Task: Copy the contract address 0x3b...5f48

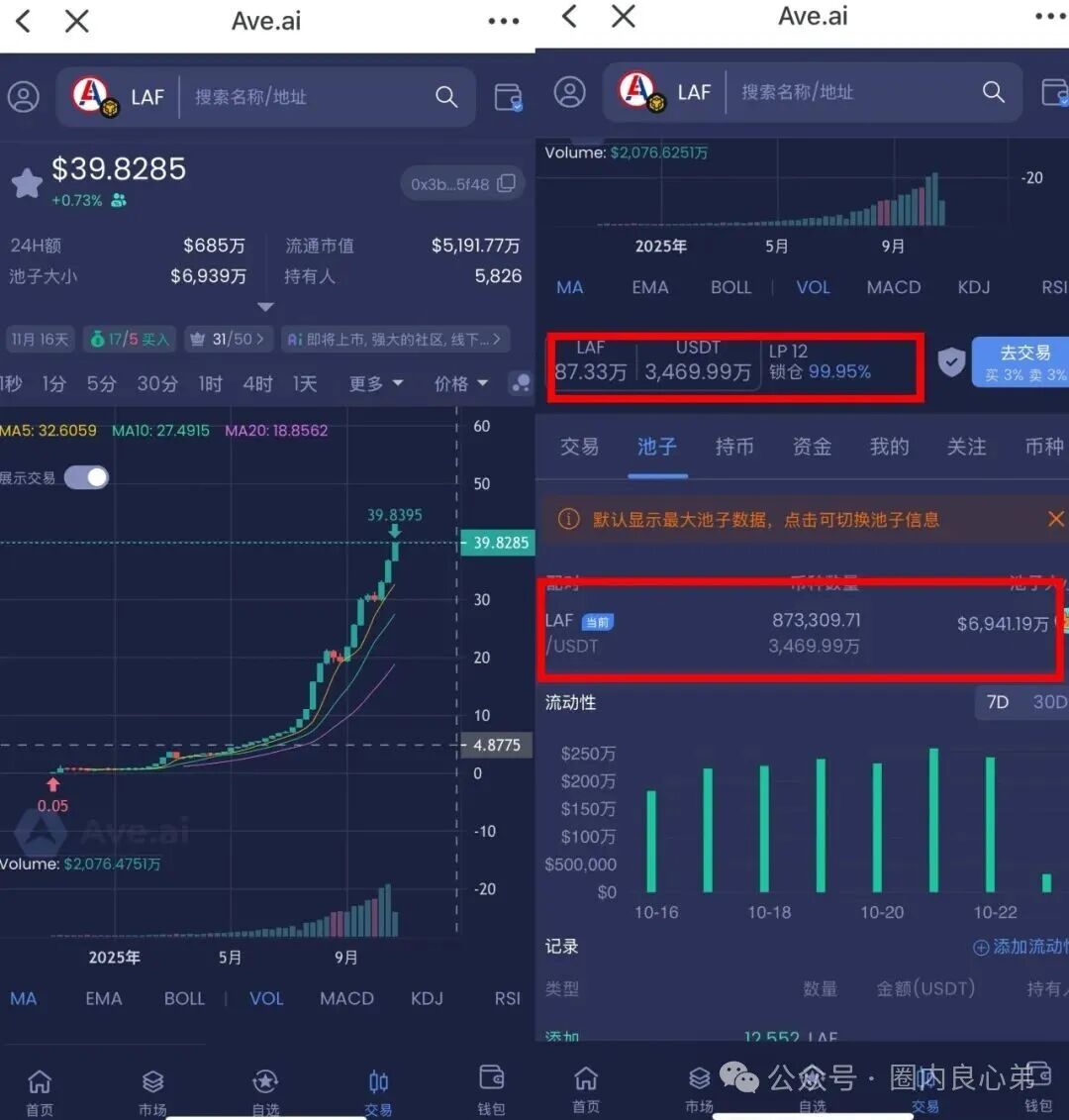Action: pos(505,183)
